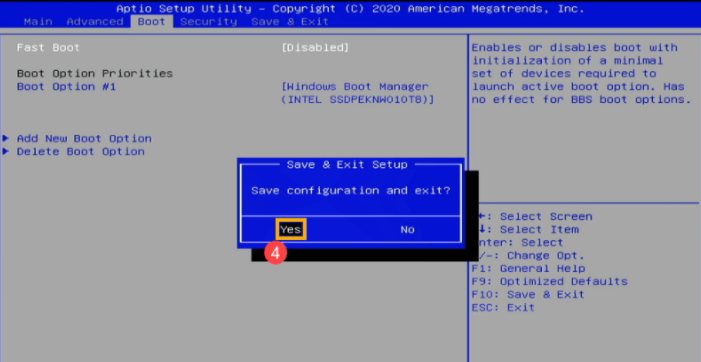Confirm with the Yes button
The width and height of the screenshot is (701, 362).
[x=291, y=230]
